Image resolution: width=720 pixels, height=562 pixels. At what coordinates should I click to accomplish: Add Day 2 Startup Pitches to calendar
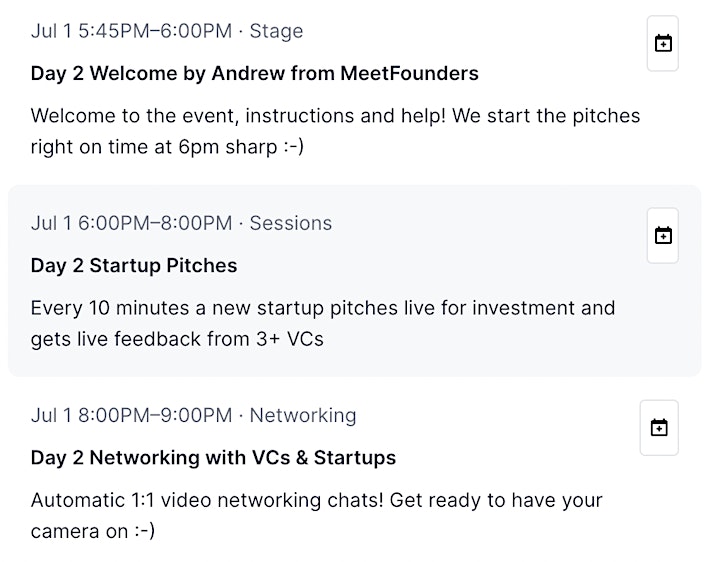663,236
